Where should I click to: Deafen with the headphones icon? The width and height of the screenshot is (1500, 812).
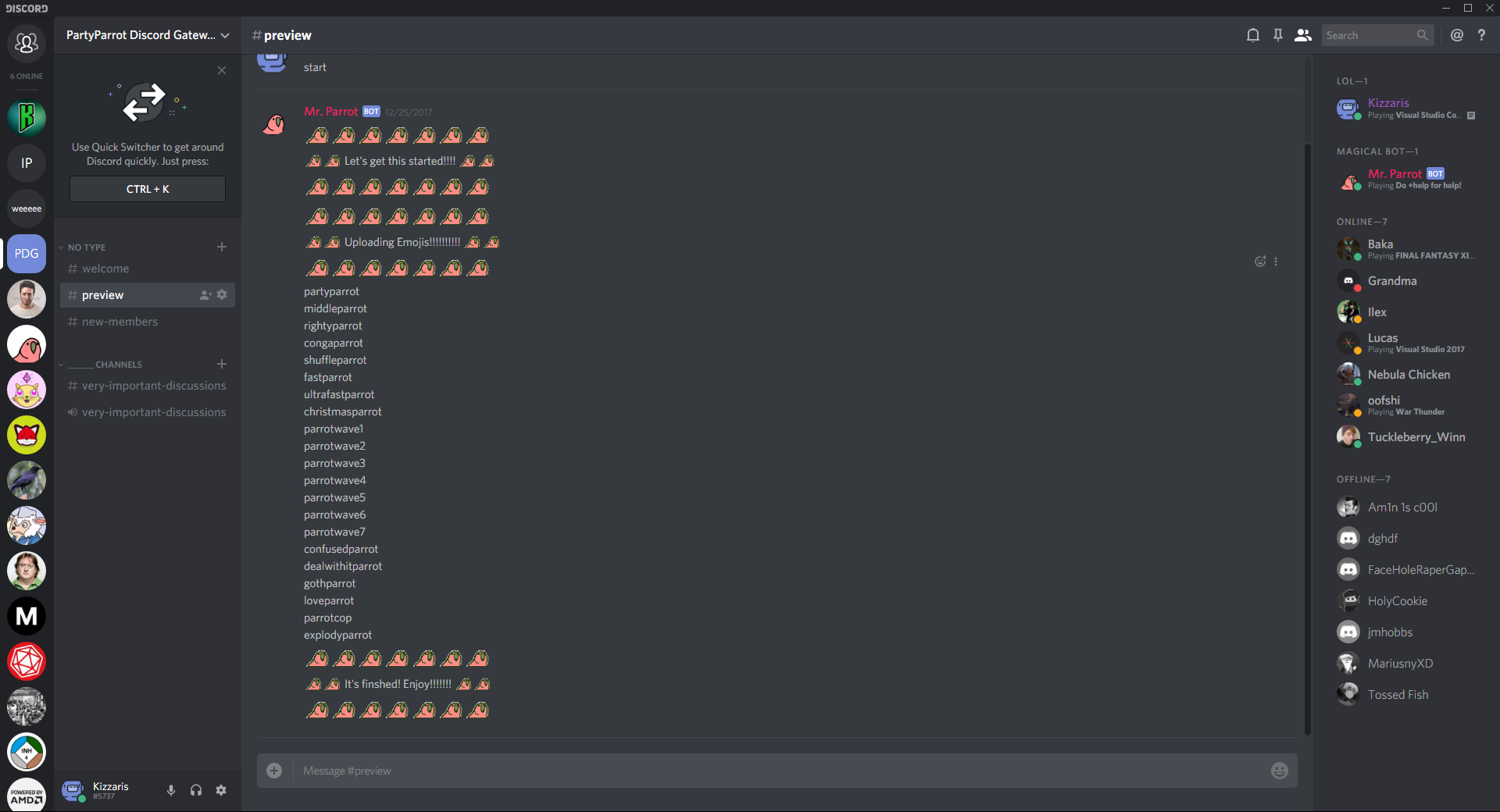tap(196, 790)
